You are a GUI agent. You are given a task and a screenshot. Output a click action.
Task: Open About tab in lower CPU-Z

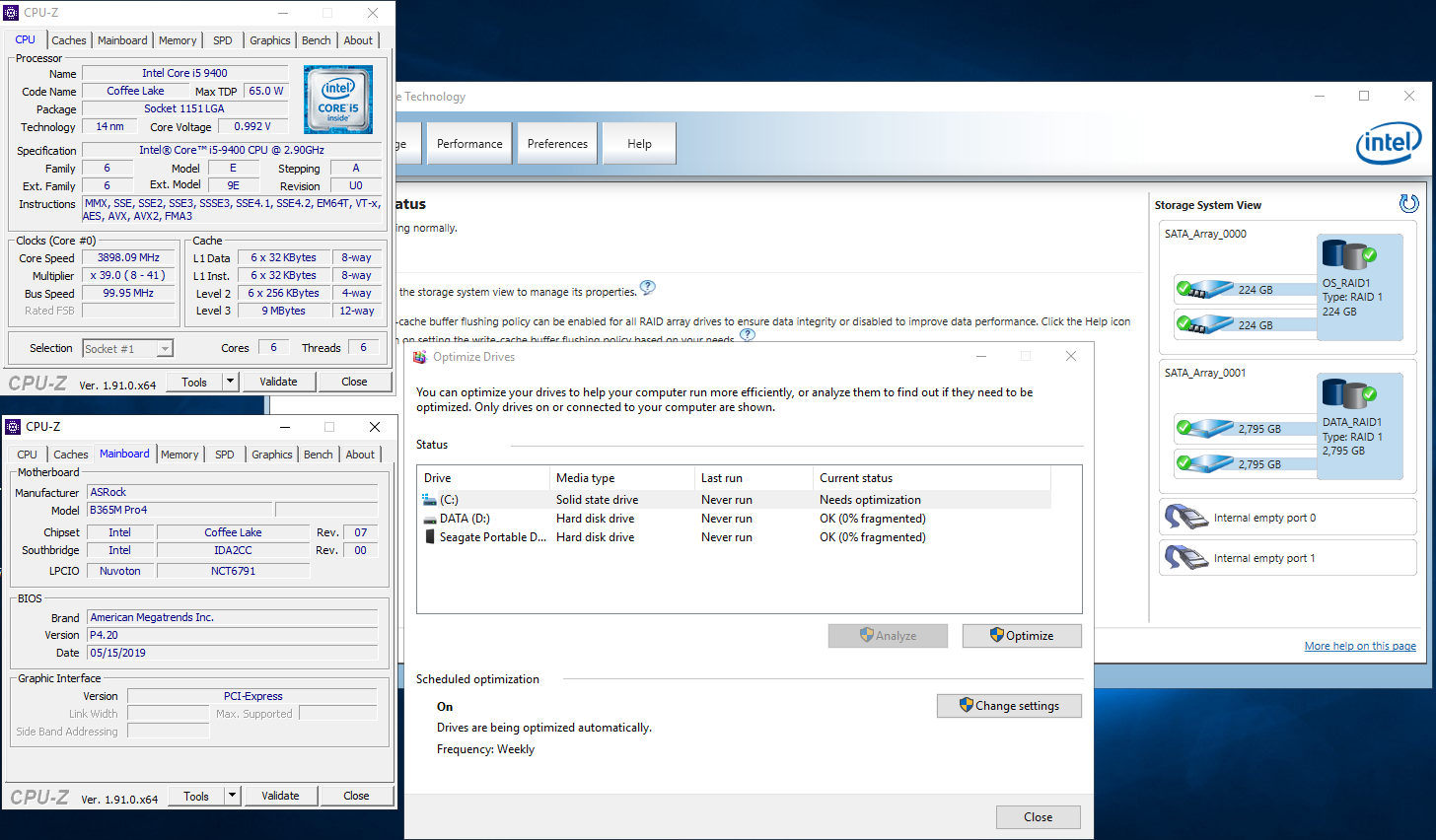coord(361,455)
